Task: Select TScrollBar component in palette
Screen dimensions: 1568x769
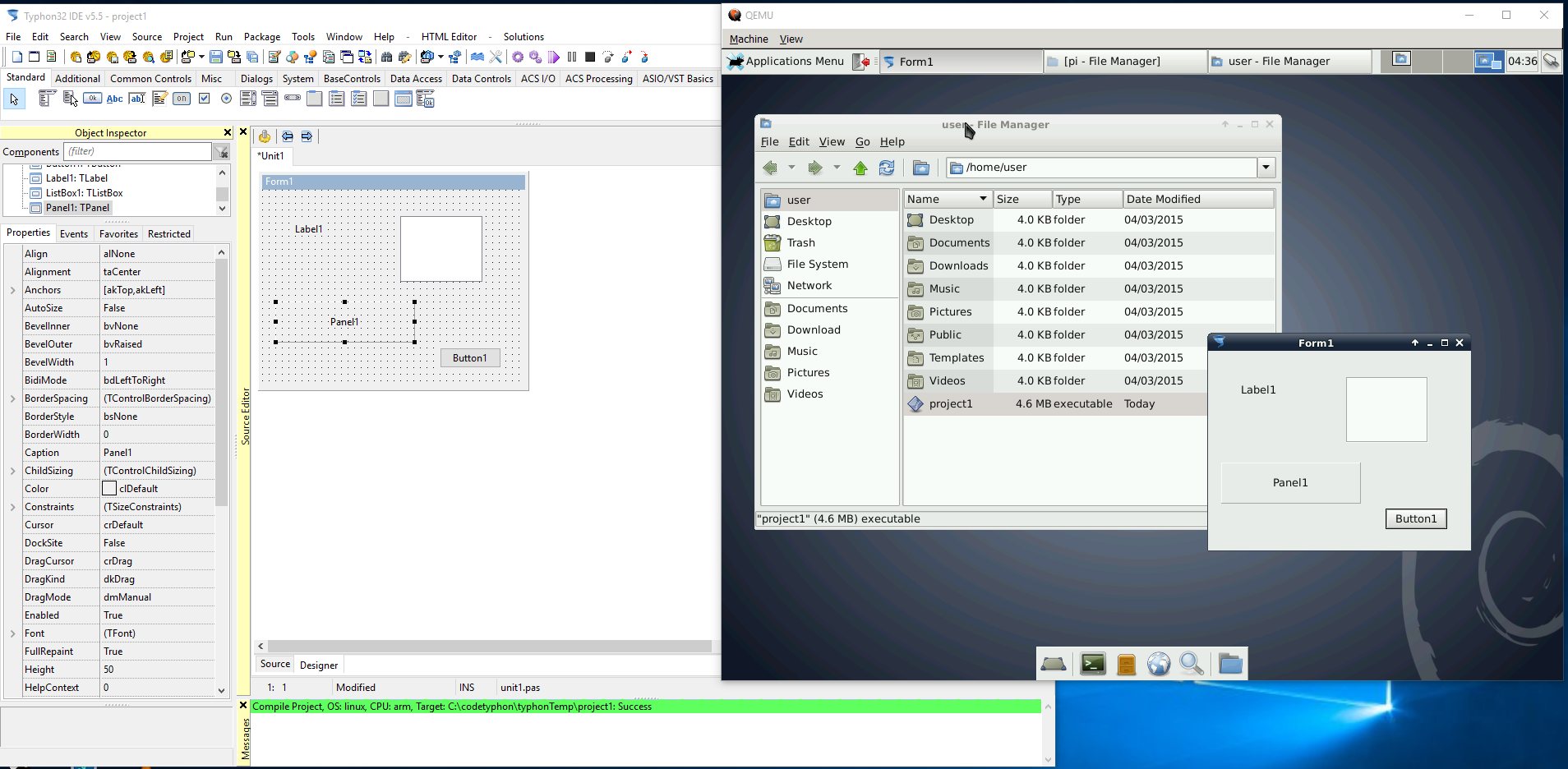Action: click(293, 98)
